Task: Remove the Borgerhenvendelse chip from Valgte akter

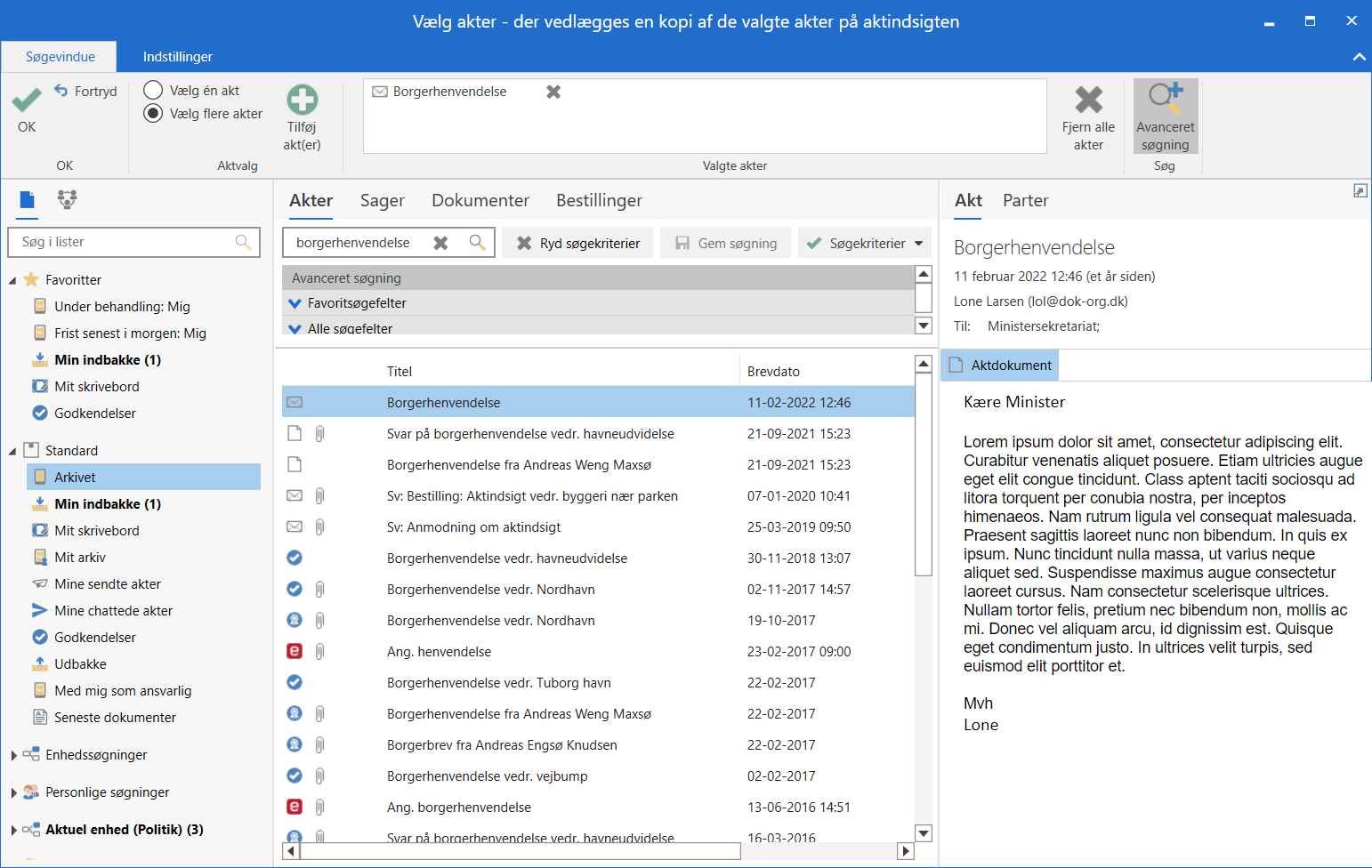Action: [x=553, y=92]
